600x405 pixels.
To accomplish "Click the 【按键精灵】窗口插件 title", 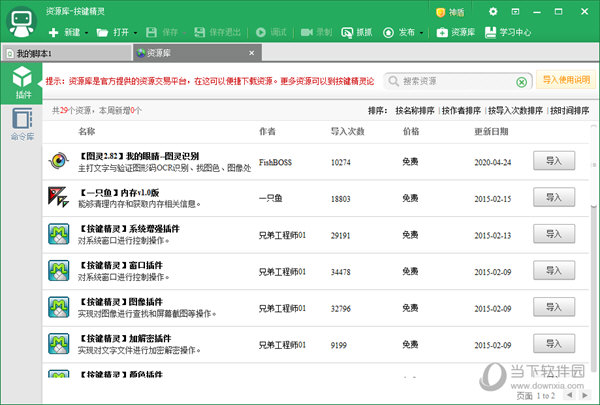I will pyautogui.click(x=121, y=265).
